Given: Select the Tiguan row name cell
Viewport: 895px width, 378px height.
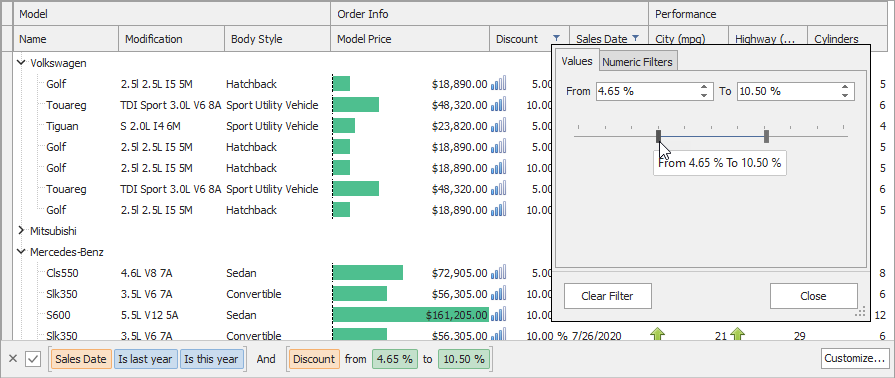Looking at the screenshot, I should click(x=62, y=126).
